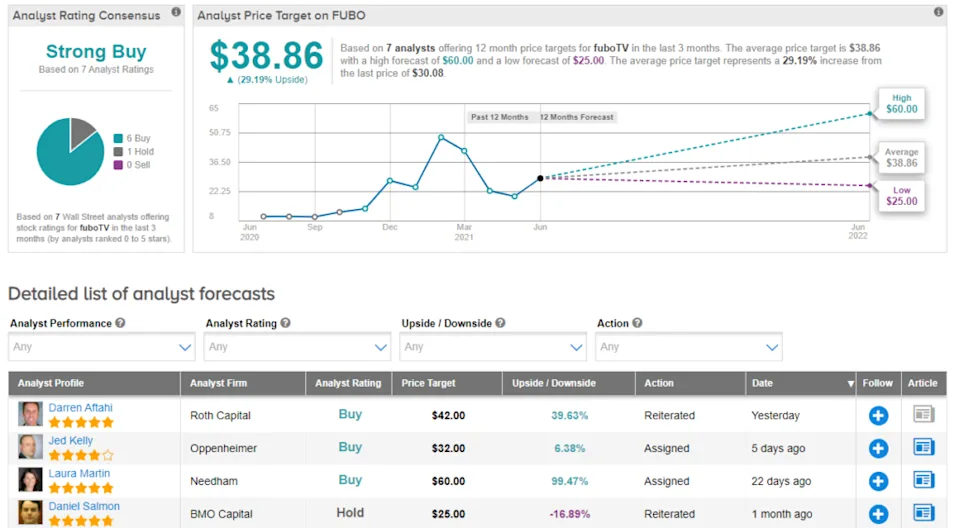Open Laura Martin analyst profile link

(80, 474)
